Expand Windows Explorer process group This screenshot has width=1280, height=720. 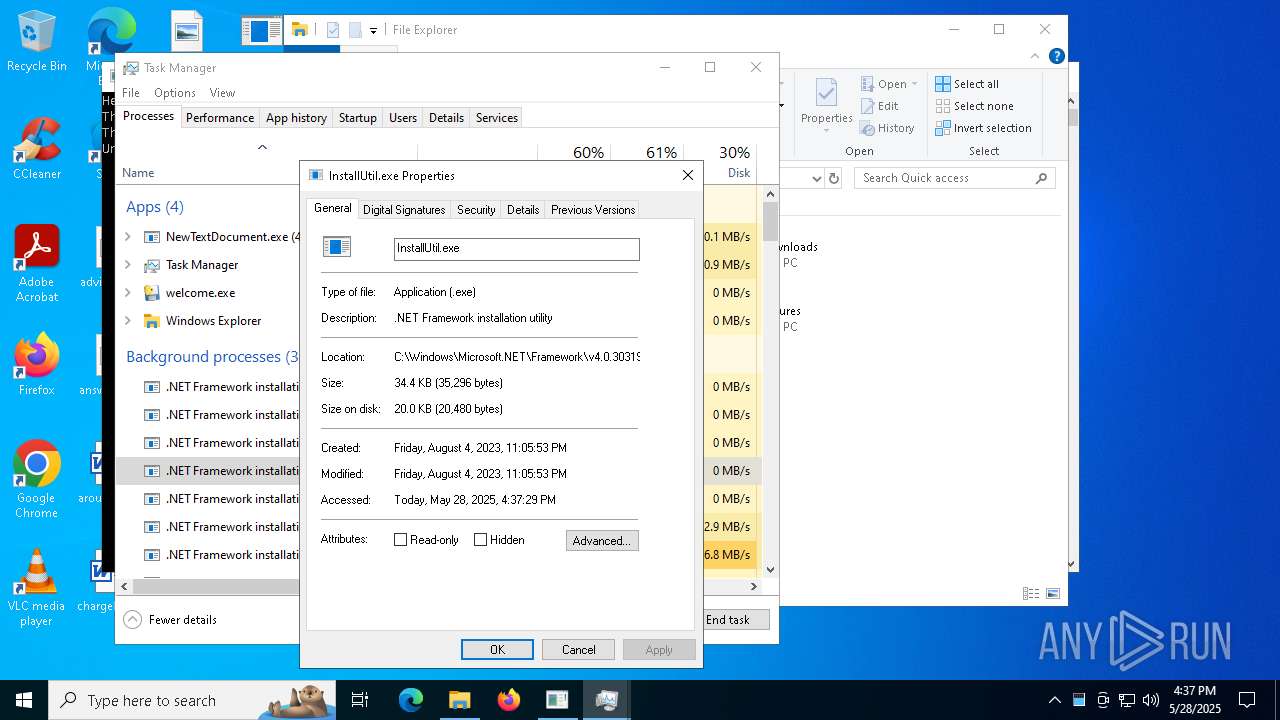128,321
